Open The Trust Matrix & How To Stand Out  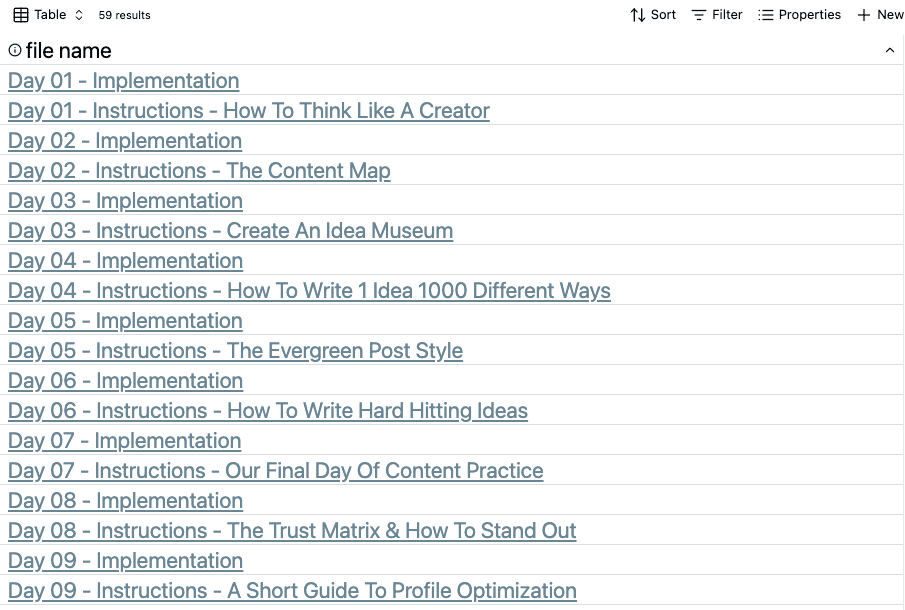tap(292, 531)
